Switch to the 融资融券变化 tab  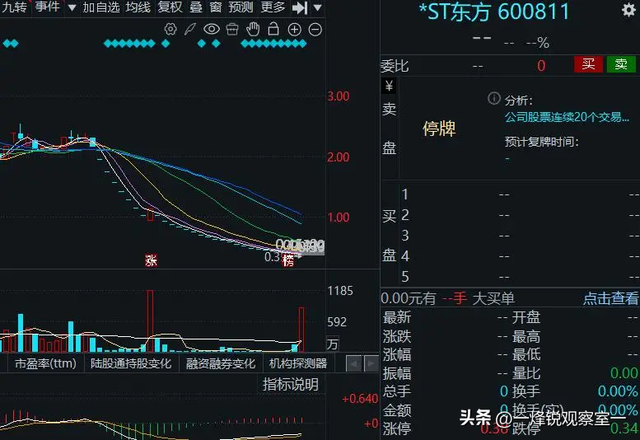coord(220,363)
